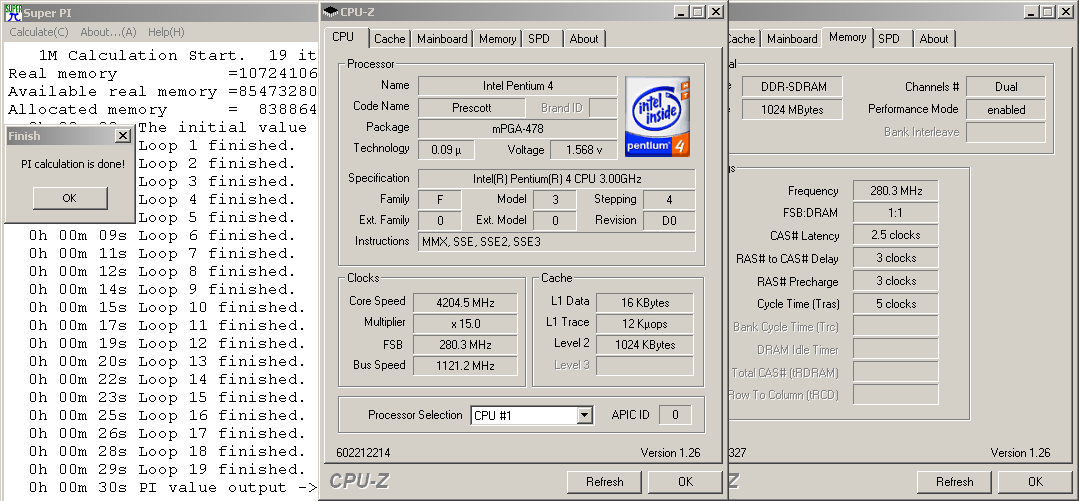Click the Channels # value Dual
Screen dimensions: 1079x501
tap(1006, 87)
